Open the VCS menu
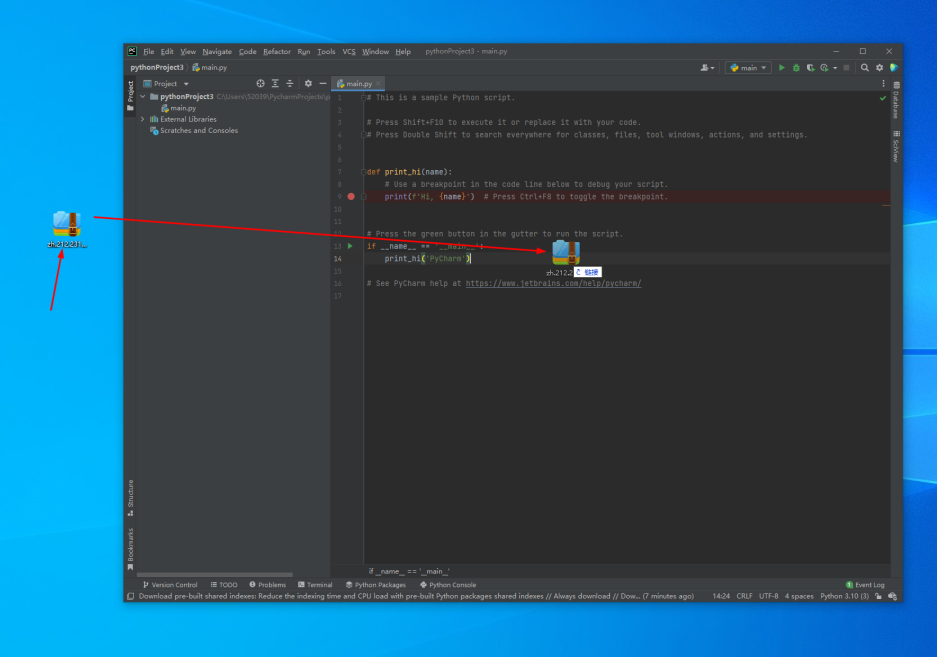937x657 pixels. click(349, 52)
